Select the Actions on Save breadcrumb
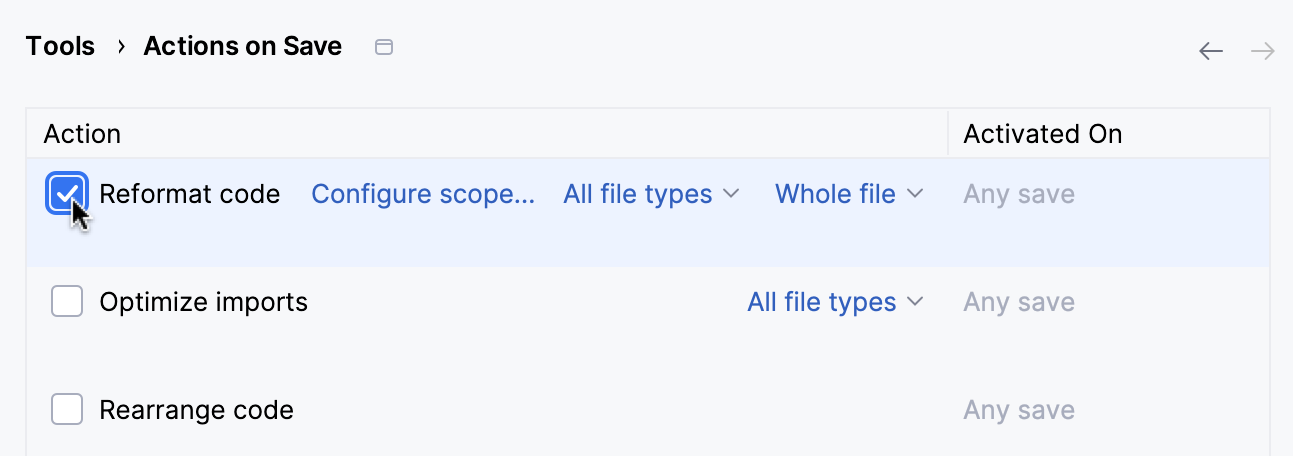The height and width of the screenshot is (456, 1293). [x=243, y=46]
